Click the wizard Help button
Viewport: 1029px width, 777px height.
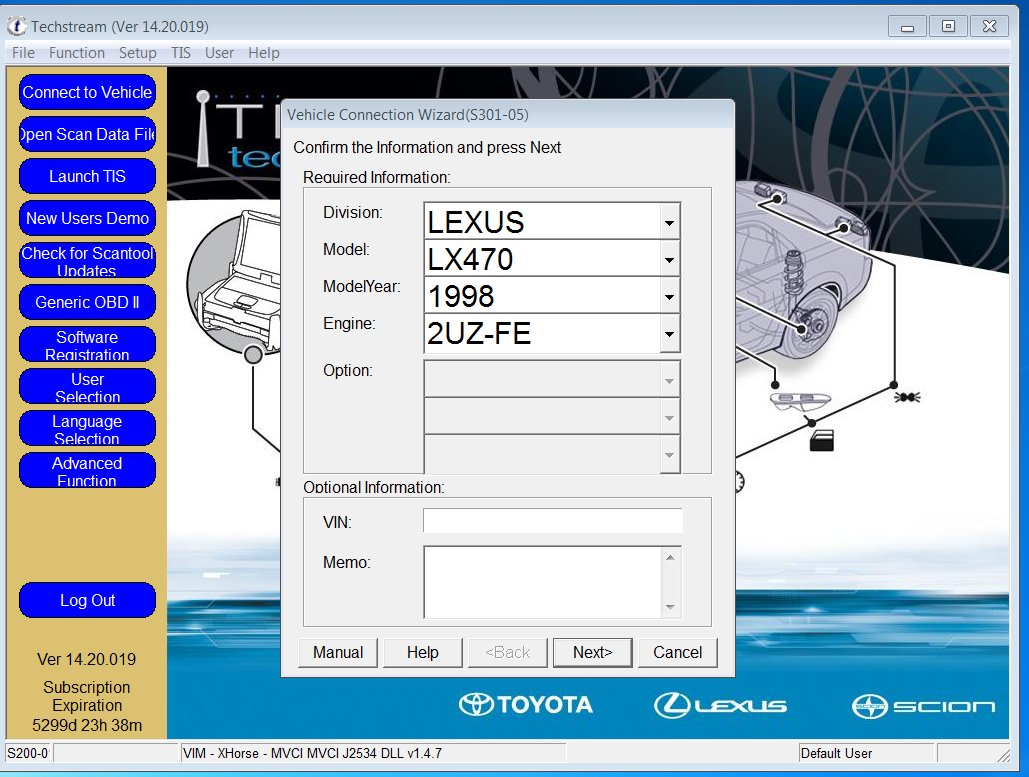tap(423, 652)
